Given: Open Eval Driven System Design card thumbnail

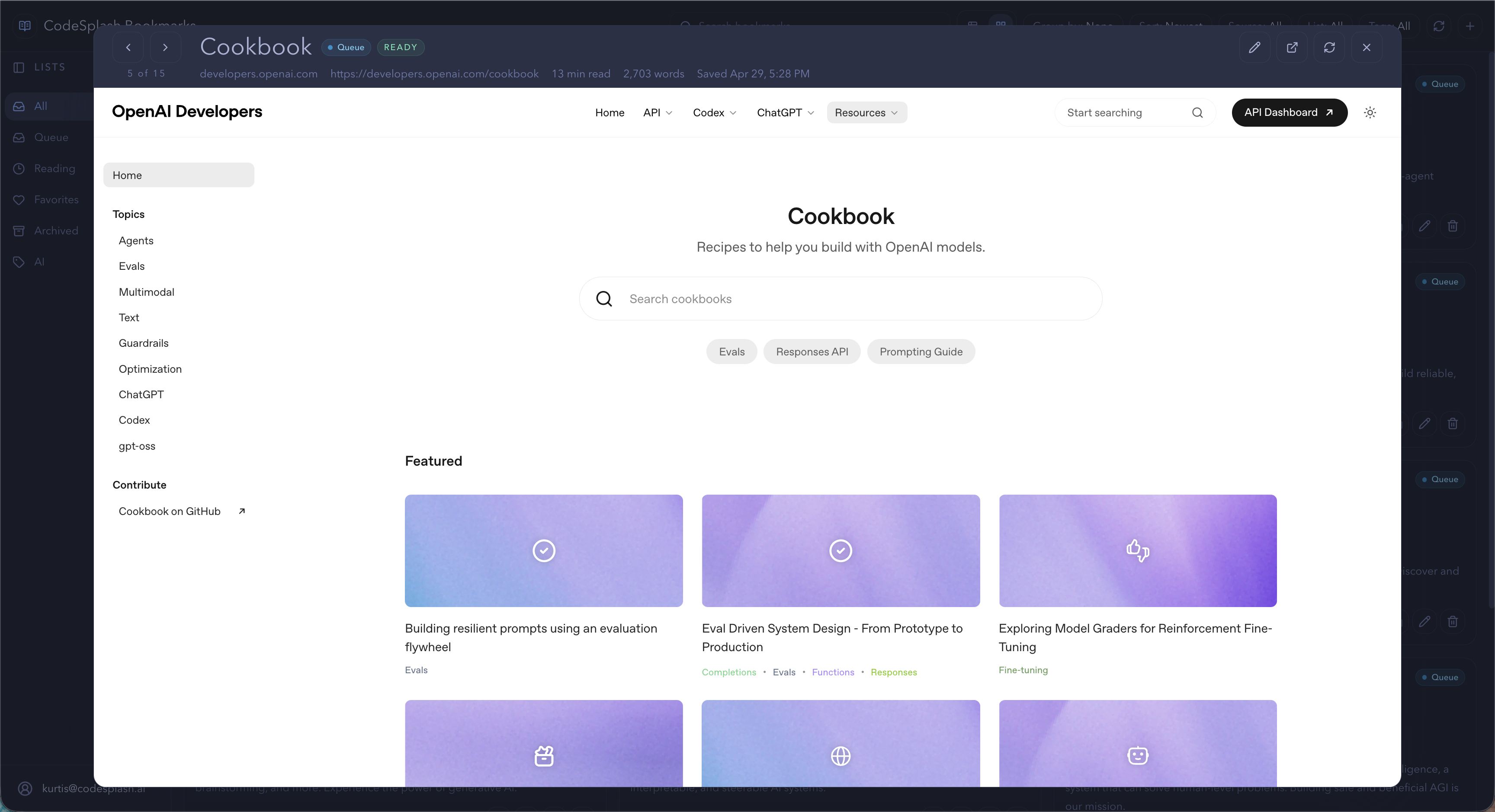Looking at the screenshot, I should click(841, 551).
